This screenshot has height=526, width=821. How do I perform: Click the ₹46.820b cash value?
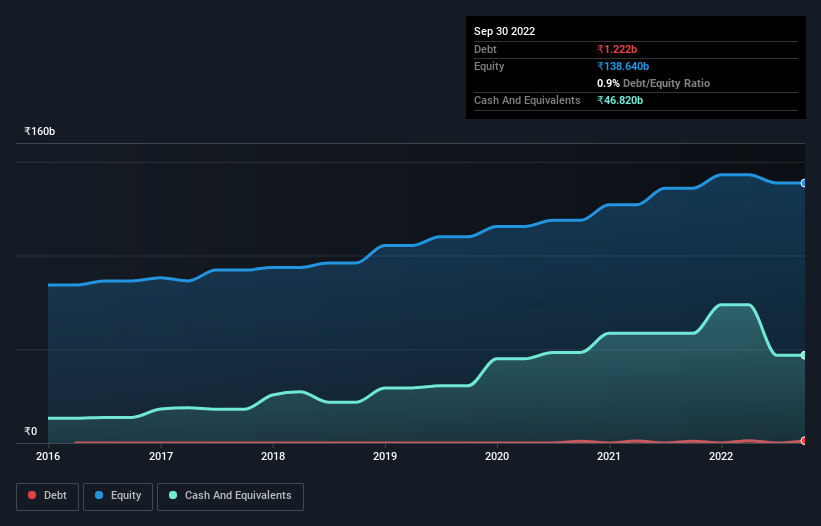620,100
